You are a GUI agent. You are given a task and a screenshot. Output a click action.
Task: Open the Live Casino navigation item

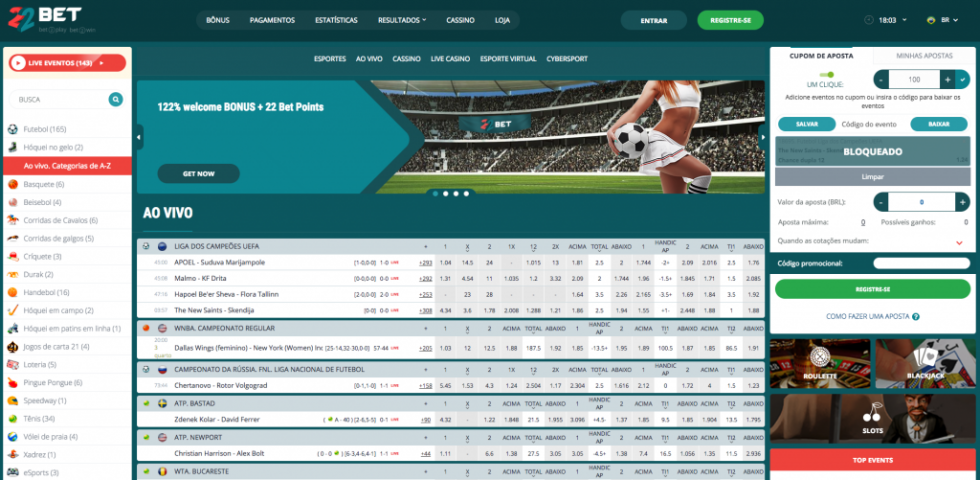(450, 59)
